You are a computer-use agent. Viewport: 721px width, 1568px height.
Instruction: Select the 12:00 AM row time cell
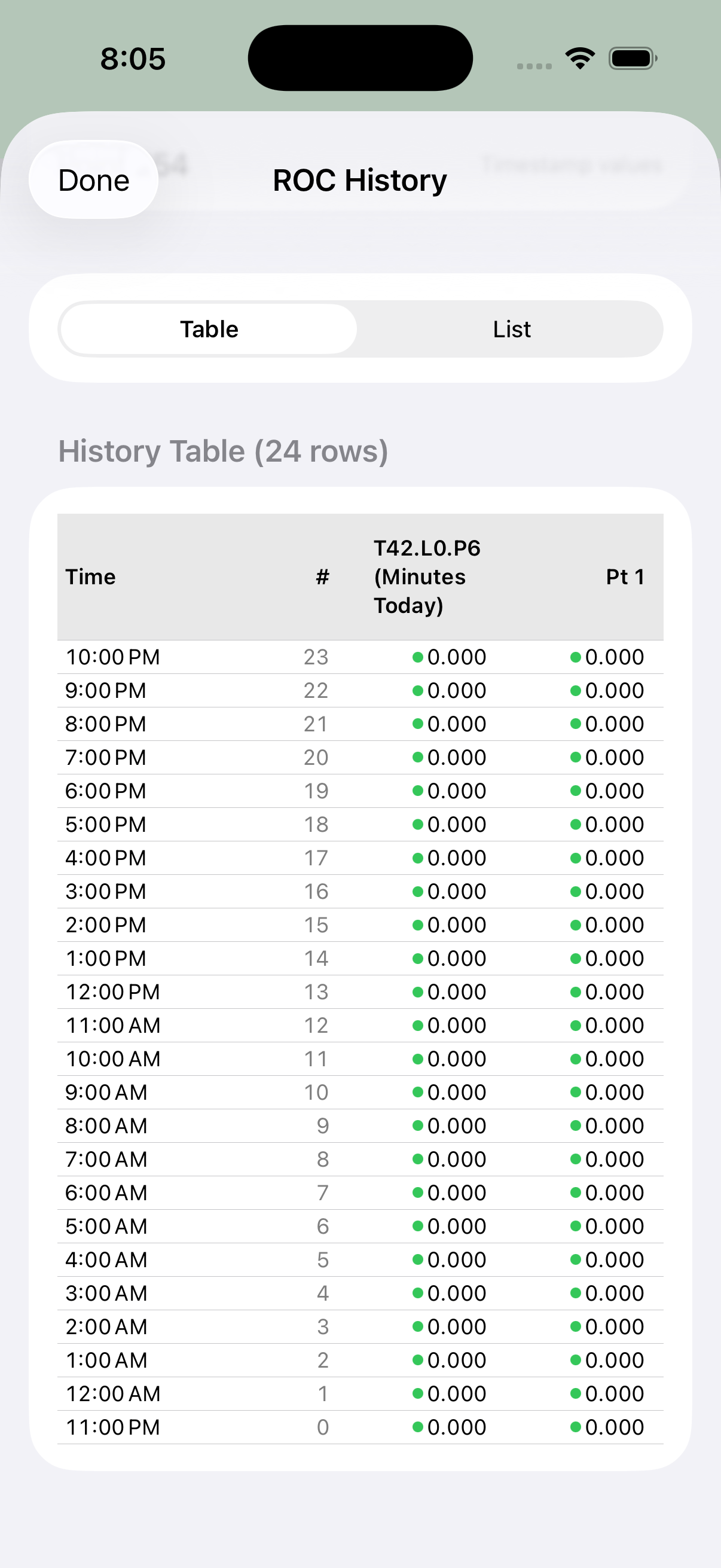(x=113, y=1393)
